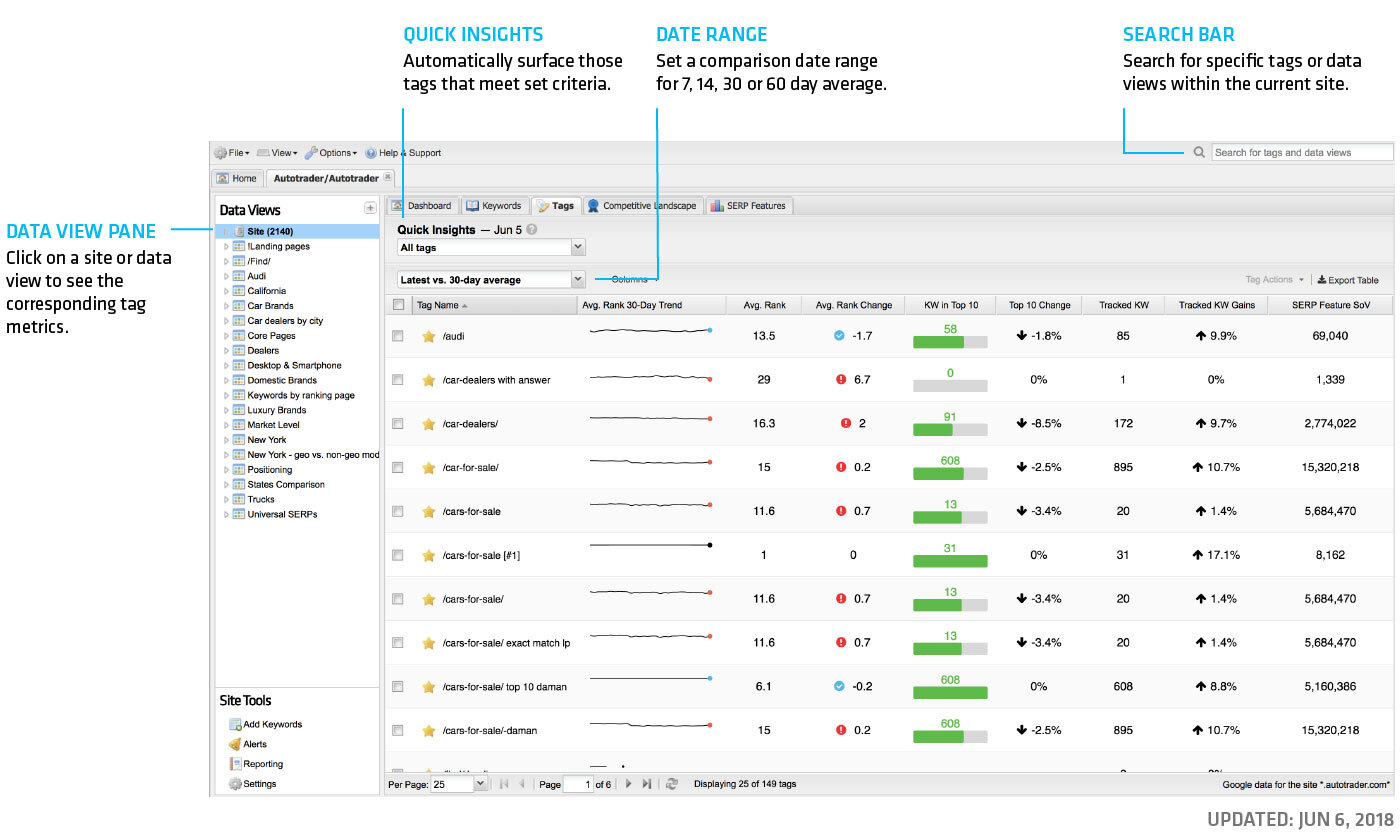Click the add data view plus icon
This screenshot has height=840, width=1400.
tap(370, 208)
